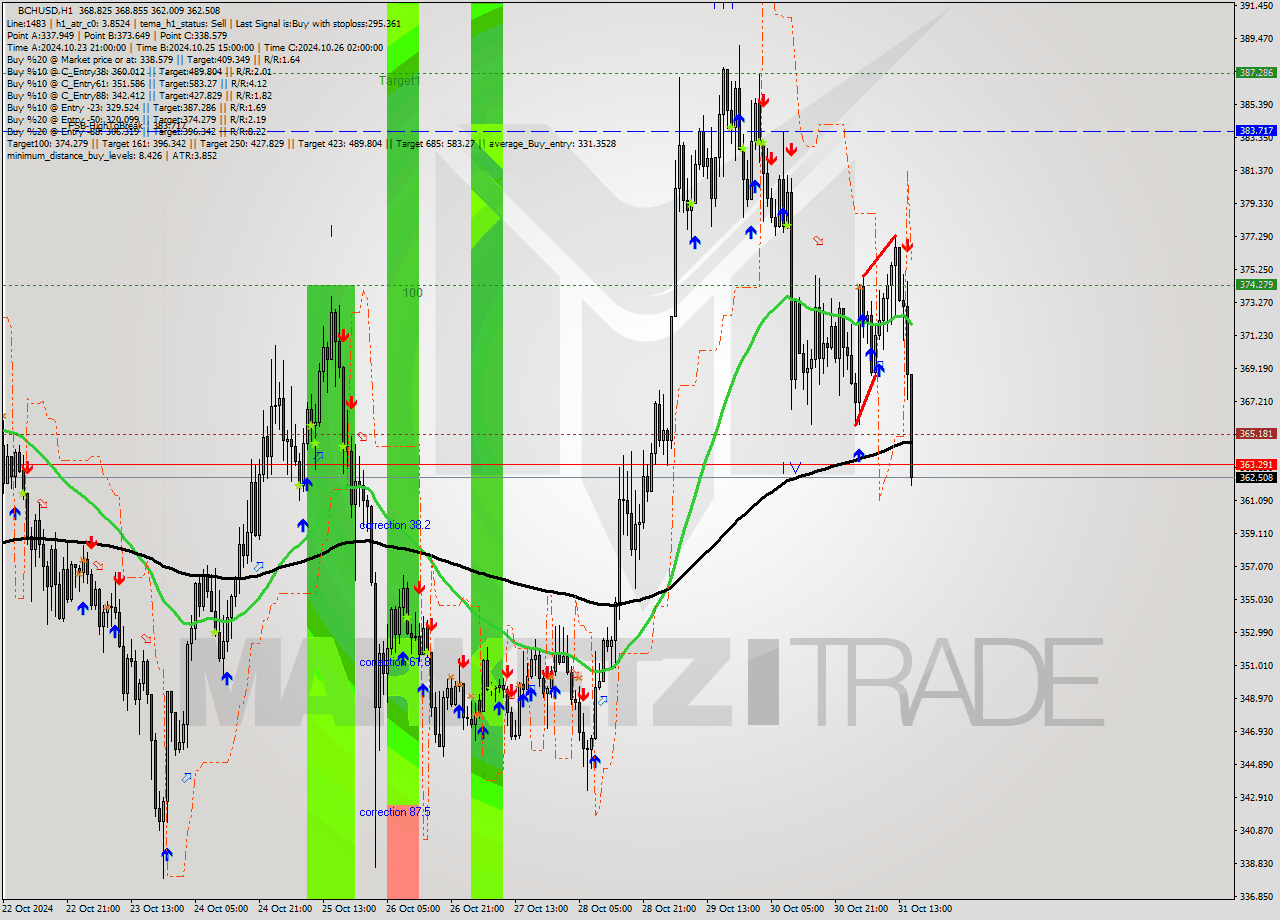Click the red 363.291 price tag
This screenshot has width=1280, height=920.
1256,465
